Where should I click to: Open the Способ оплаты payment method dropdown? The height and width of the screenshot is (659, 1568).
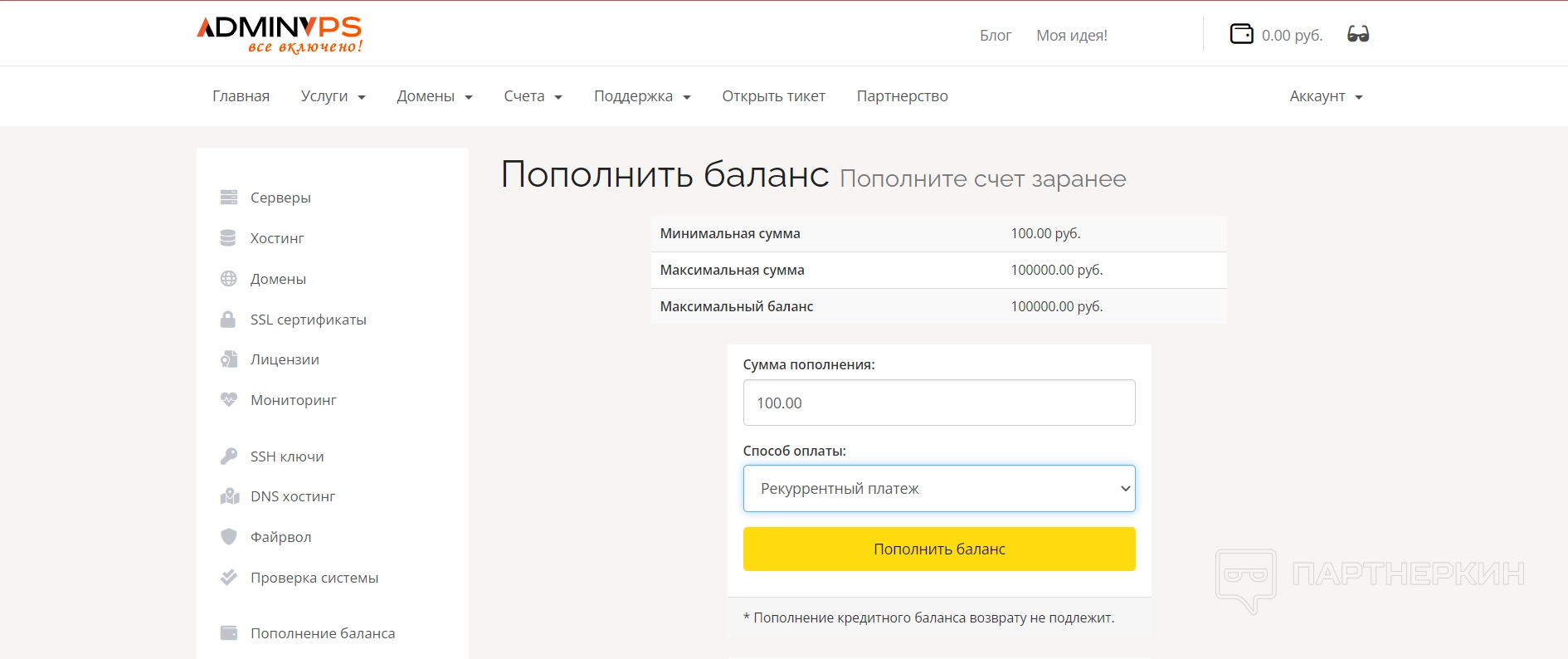pos(939,489)
